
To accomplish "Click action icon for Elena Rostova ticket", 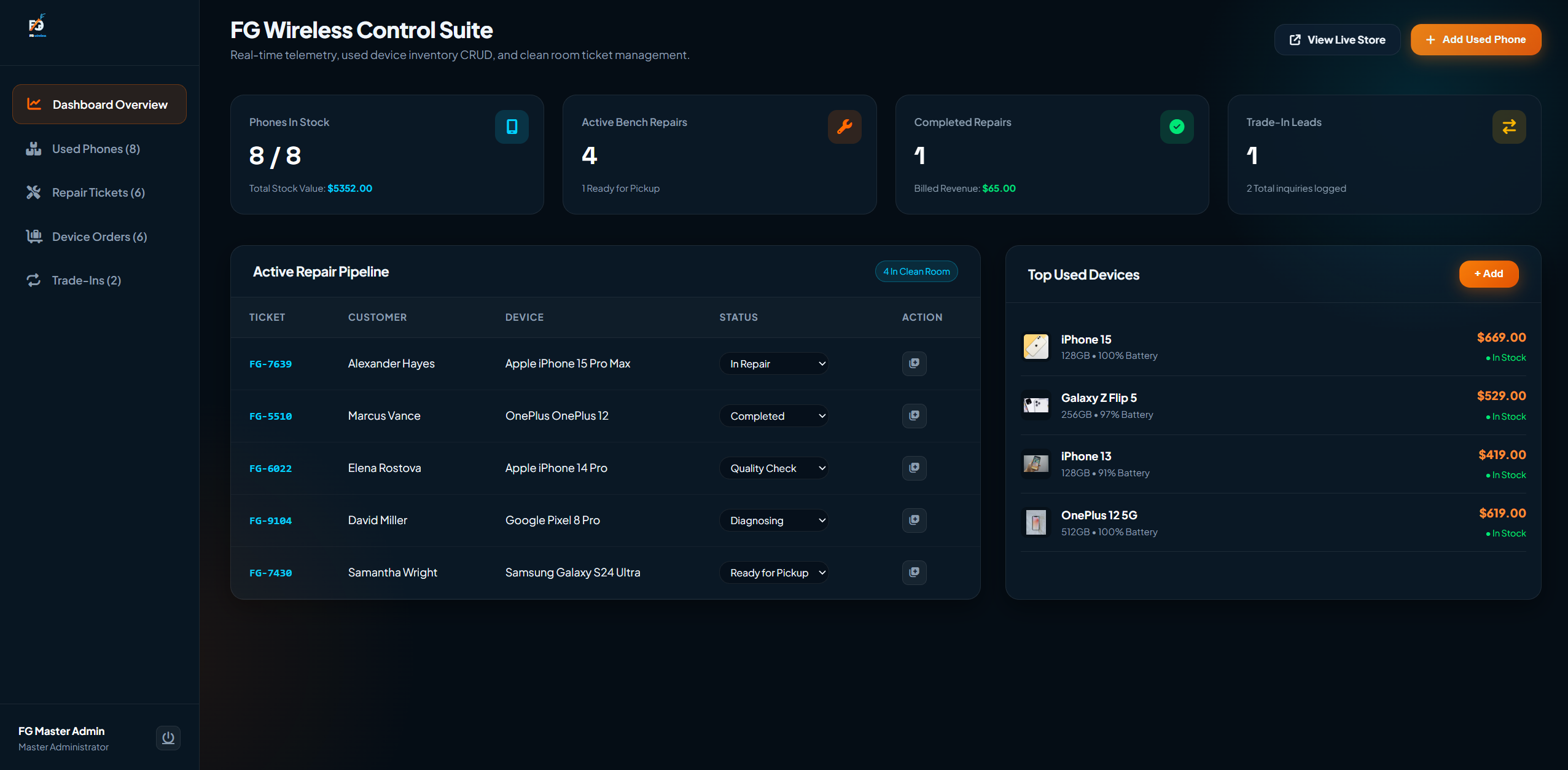I will 914,468.
